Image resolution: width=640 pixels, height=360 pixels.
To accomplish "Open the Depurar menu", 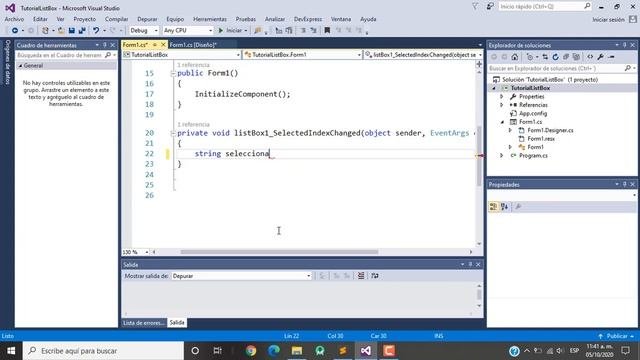I will (147, 19).
